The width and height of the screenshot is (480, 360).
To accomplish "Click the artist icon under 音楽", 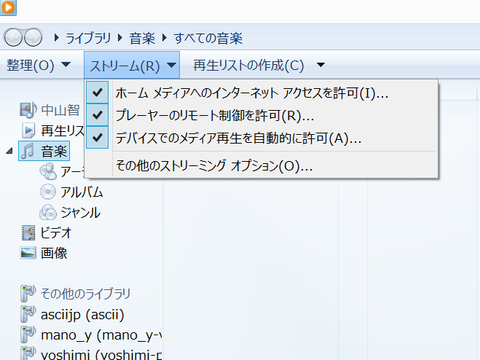I will (x=48, y=172).
